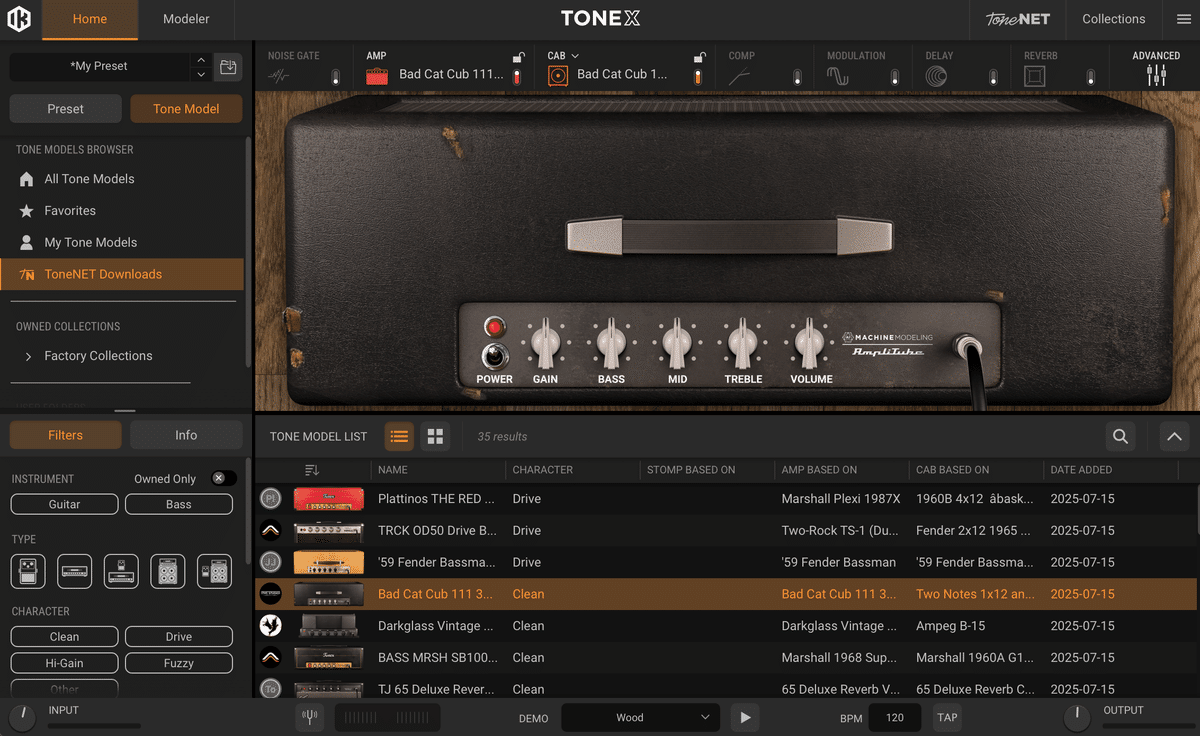Toggle Reverb module power switch
The width and height of the screenshot is (1200, 736).
pyautogui.click(x=1091, y=77)
